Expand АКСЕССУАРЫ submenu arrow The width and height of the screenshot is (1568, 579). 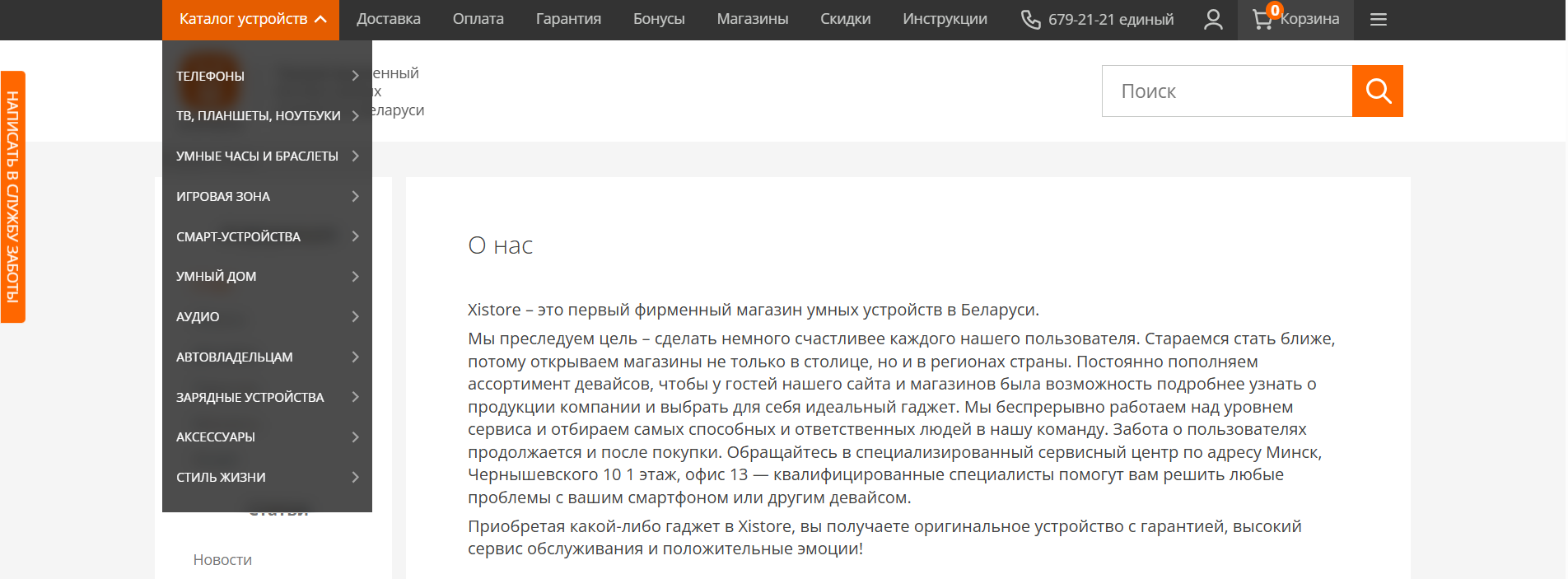pyautogui.click(x=356, y=437)
